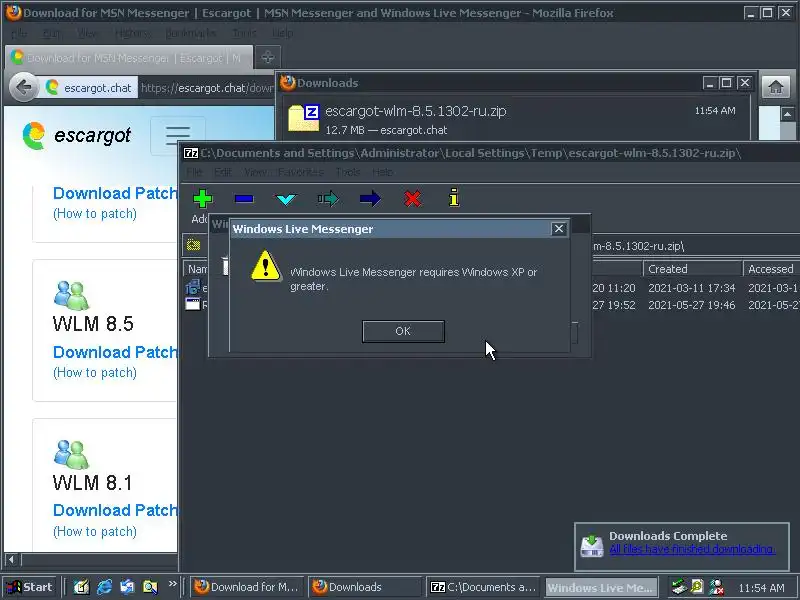This screenshot has height=600, width=800.
Task: Switch to Download for M... taskbar button
Action: pos(247,587)
